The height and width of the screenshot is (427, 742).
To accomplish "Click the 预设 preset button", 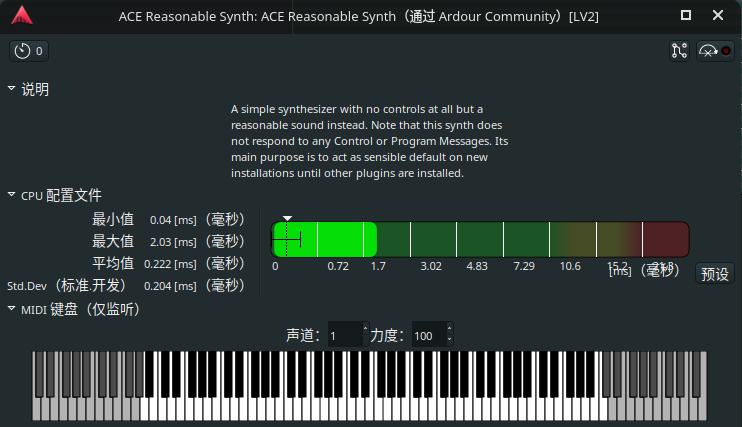I will [715, 274].
